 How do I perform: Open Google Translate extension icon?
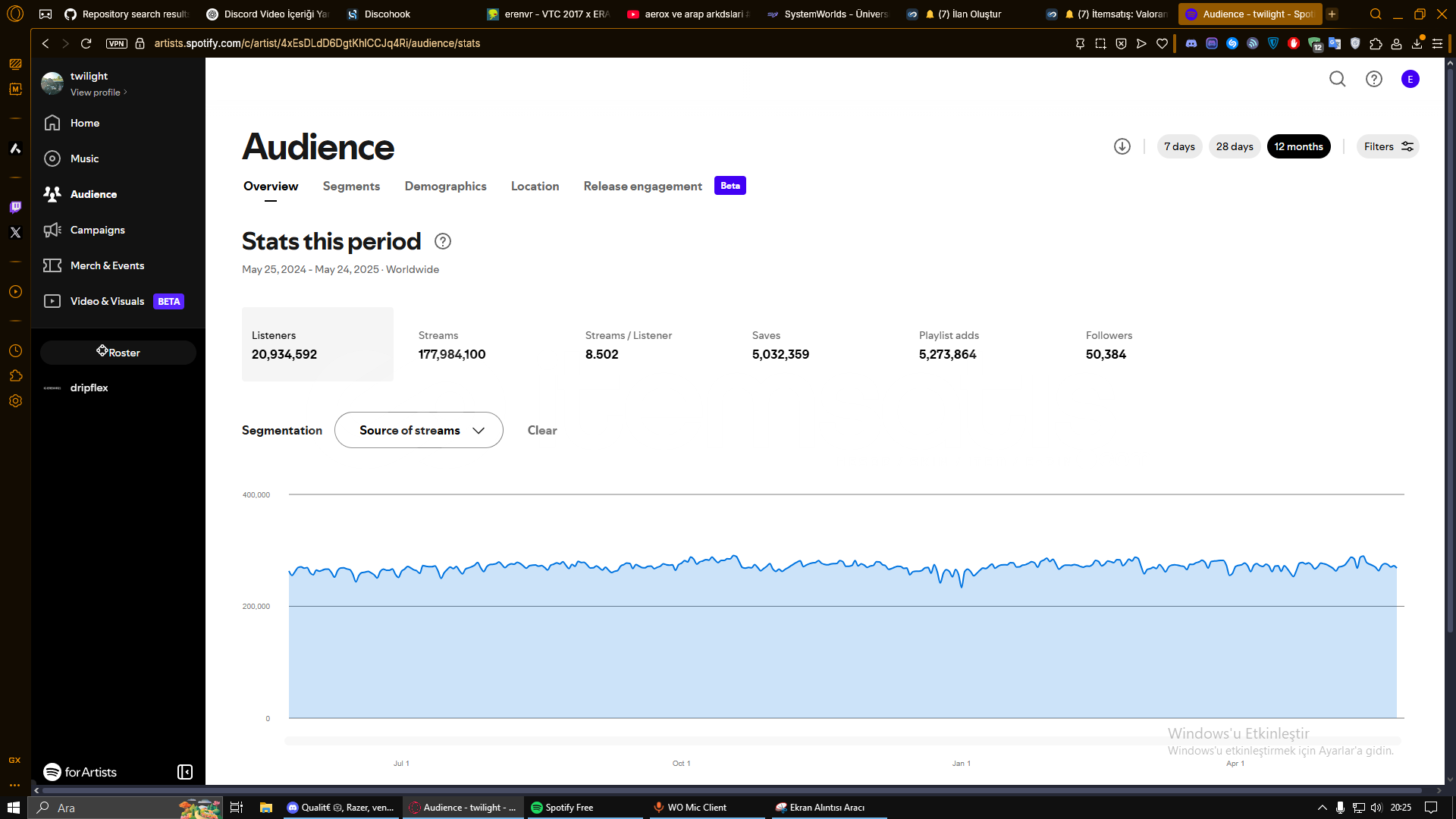1335,43
